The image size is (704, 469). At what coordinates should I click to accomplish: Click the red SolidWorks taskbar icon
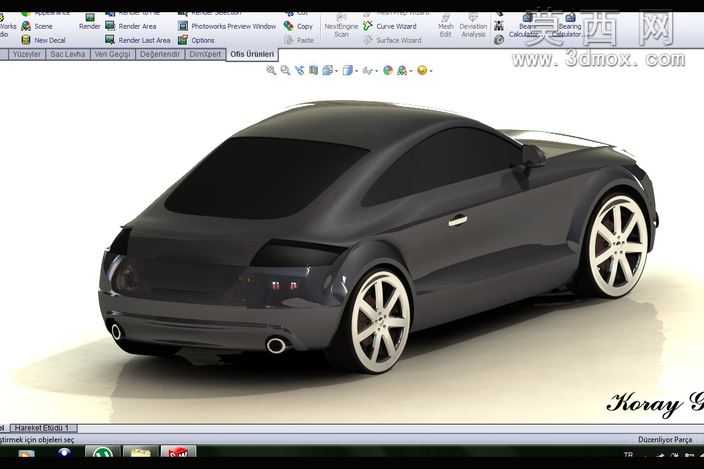[178, 452]
